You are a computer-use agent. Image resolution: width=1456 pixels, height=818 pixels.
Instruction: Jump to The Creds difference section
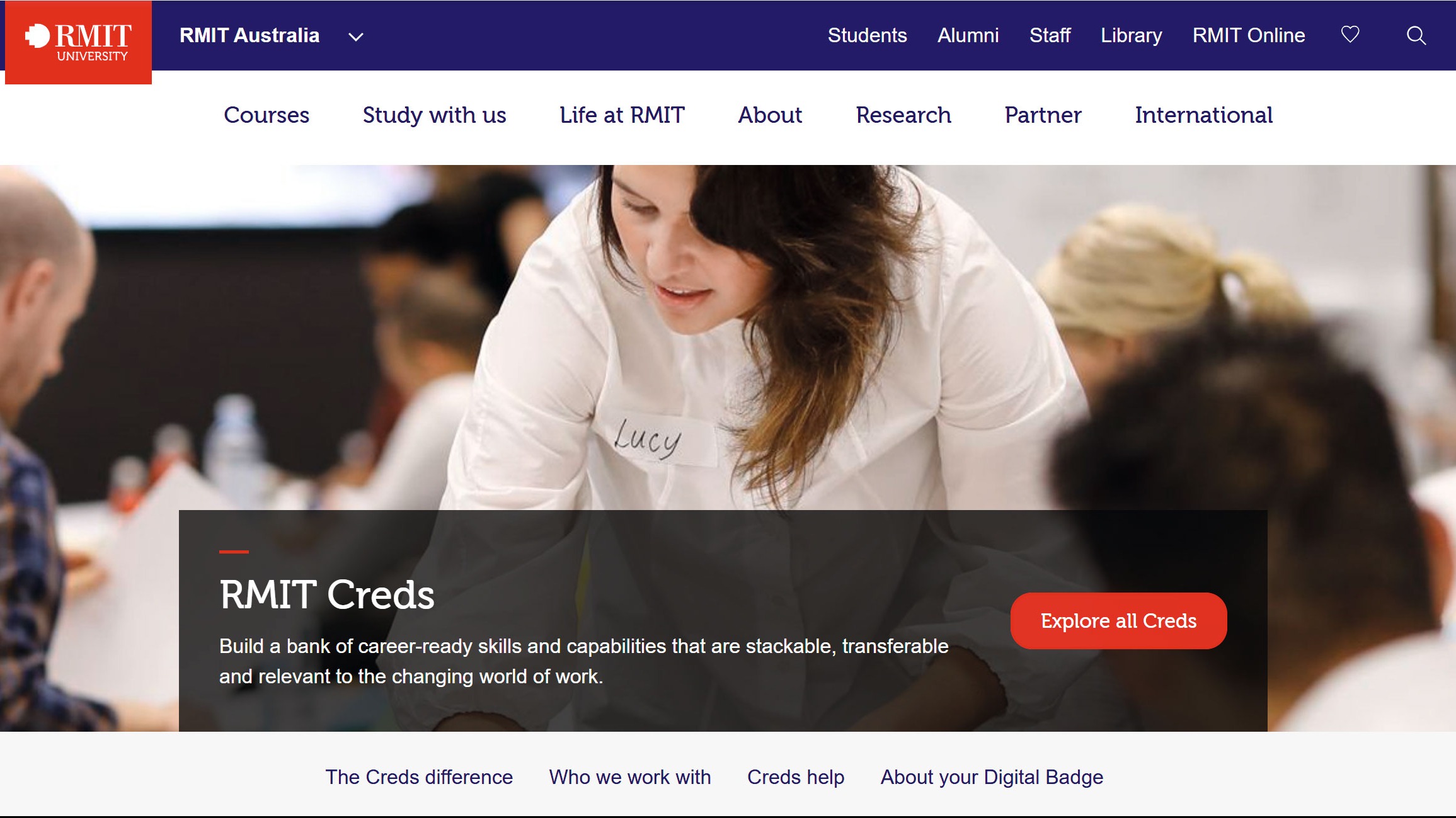point(419,777)
